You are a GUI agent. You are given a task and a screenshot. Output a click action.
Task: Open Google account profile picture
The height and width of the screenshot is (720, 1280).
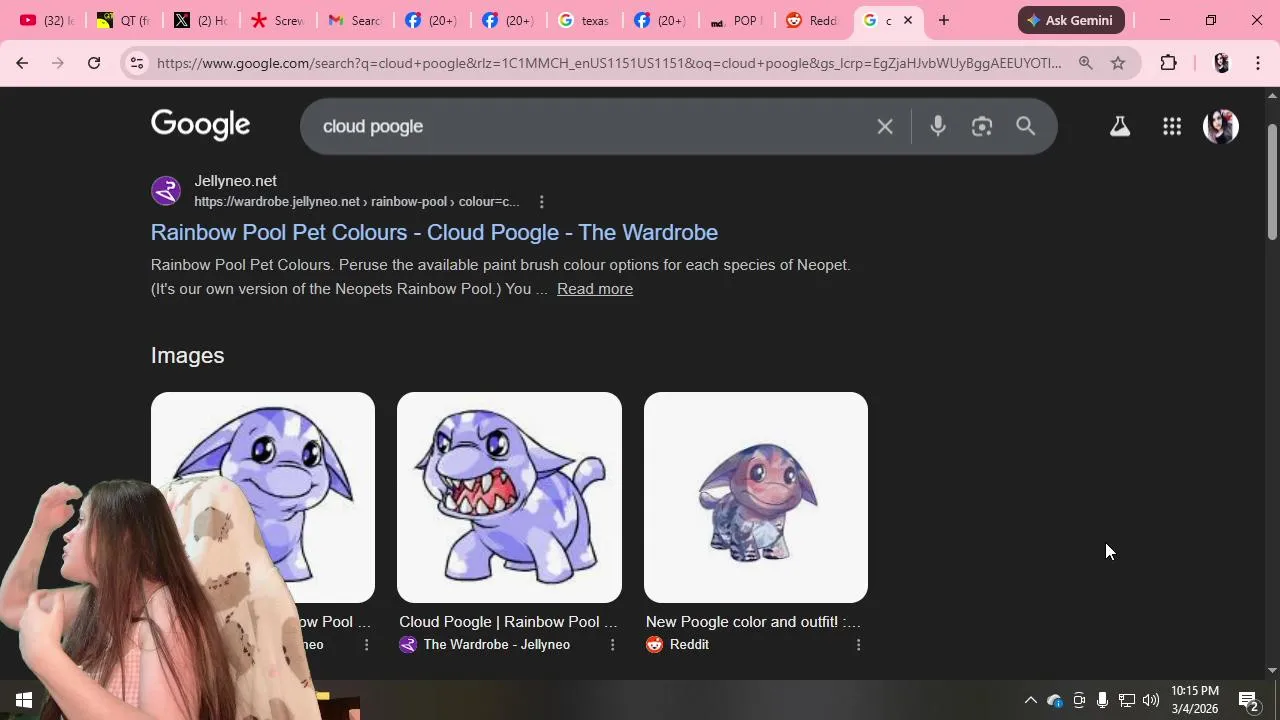tap(1221, 126)
